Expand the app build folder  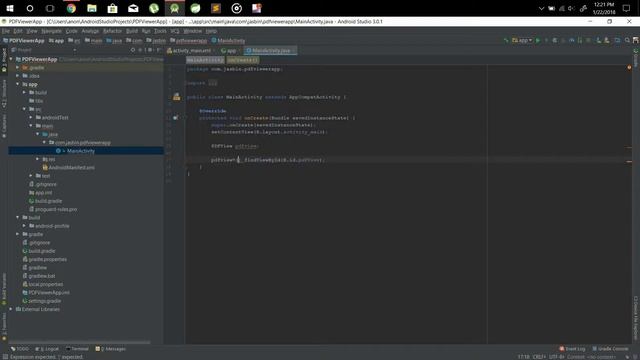24,93
